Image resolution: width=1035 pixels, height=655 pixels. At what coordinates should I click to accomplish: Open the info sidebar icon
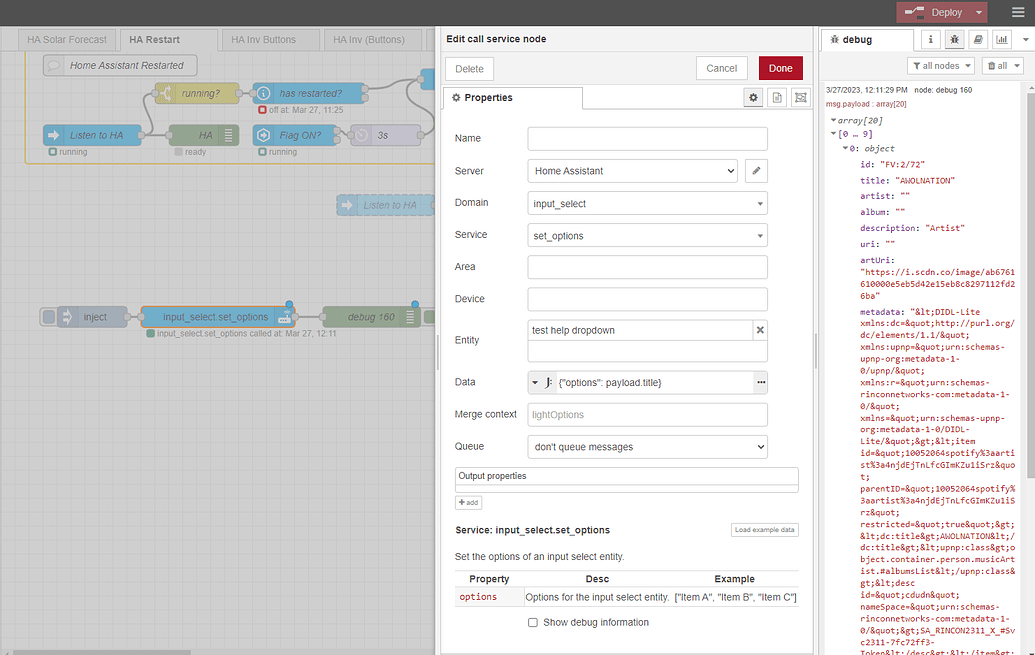931,40
